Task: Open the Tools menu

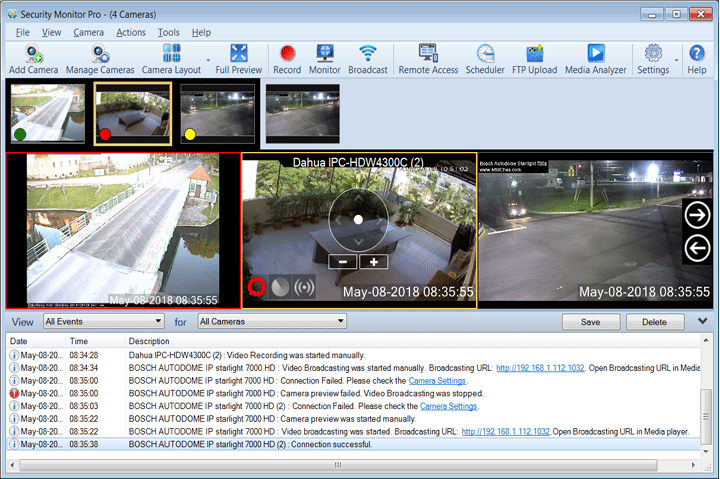Action: click(x=169, y=32)
